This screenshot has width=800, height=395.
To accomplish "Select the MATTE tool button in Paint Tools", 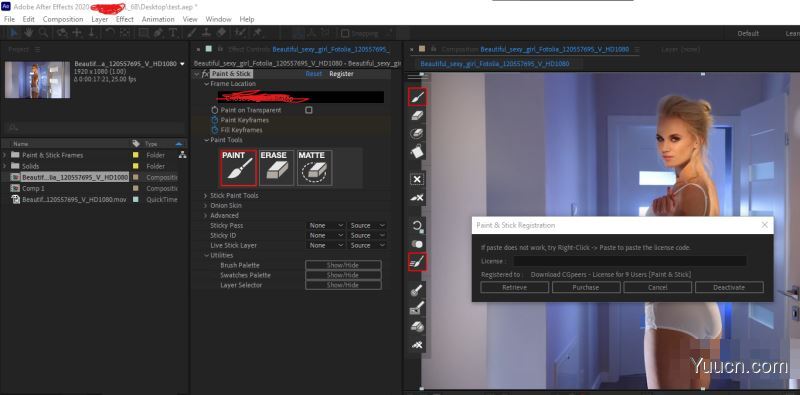I will [315, 167].
